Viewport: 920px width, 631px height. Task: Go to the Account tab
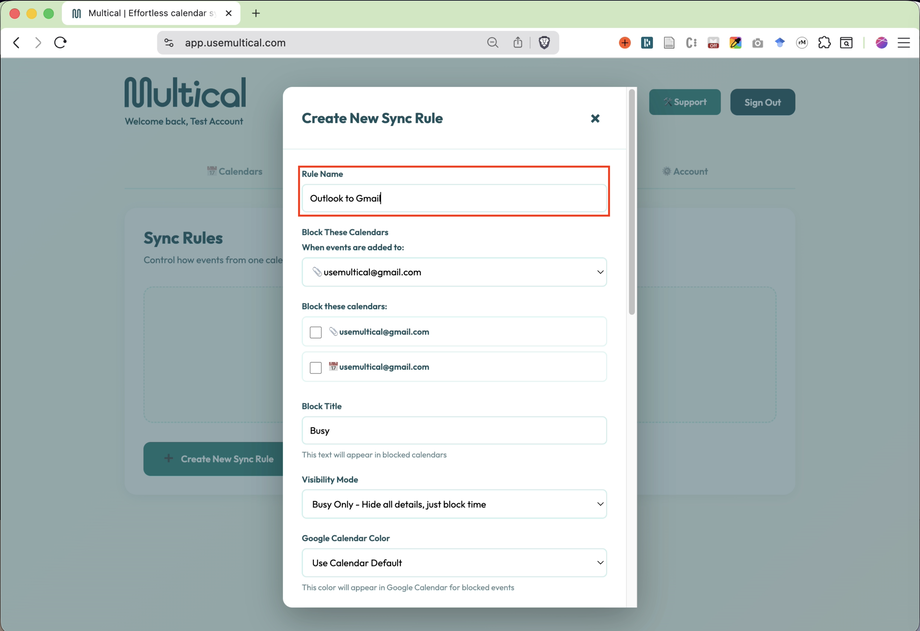[685, 171]
